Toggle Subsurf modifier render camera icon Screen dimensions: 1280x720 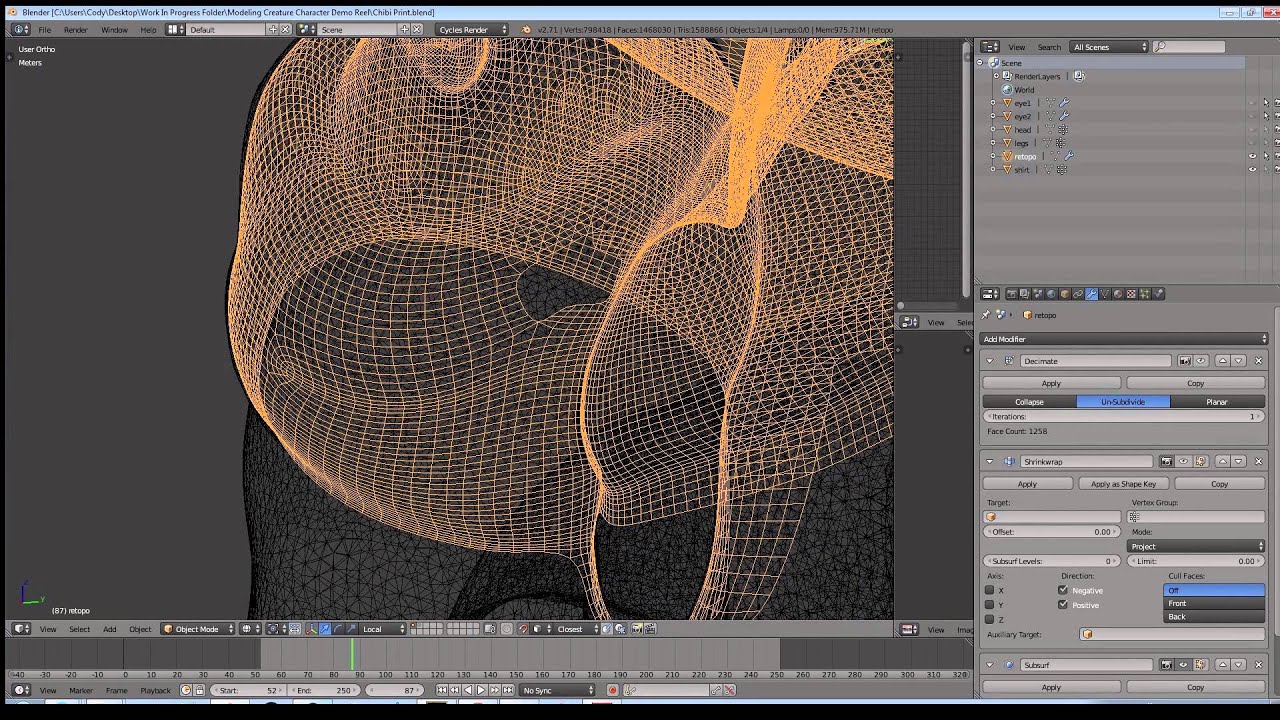coord(1166,665)
